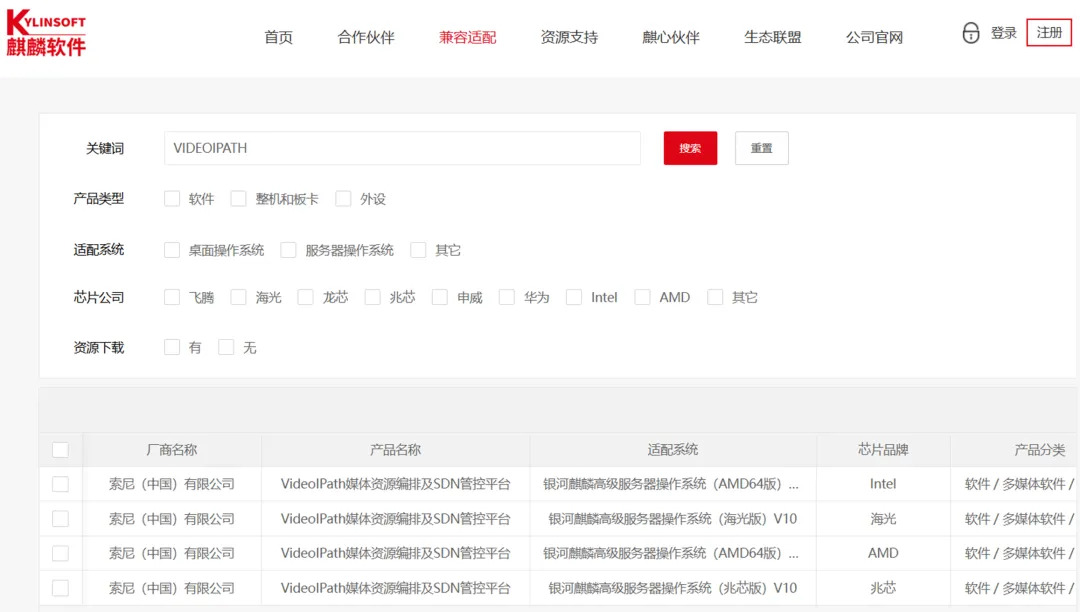
Task: Check the 整机和板卡 box
Action: (238, 199)
